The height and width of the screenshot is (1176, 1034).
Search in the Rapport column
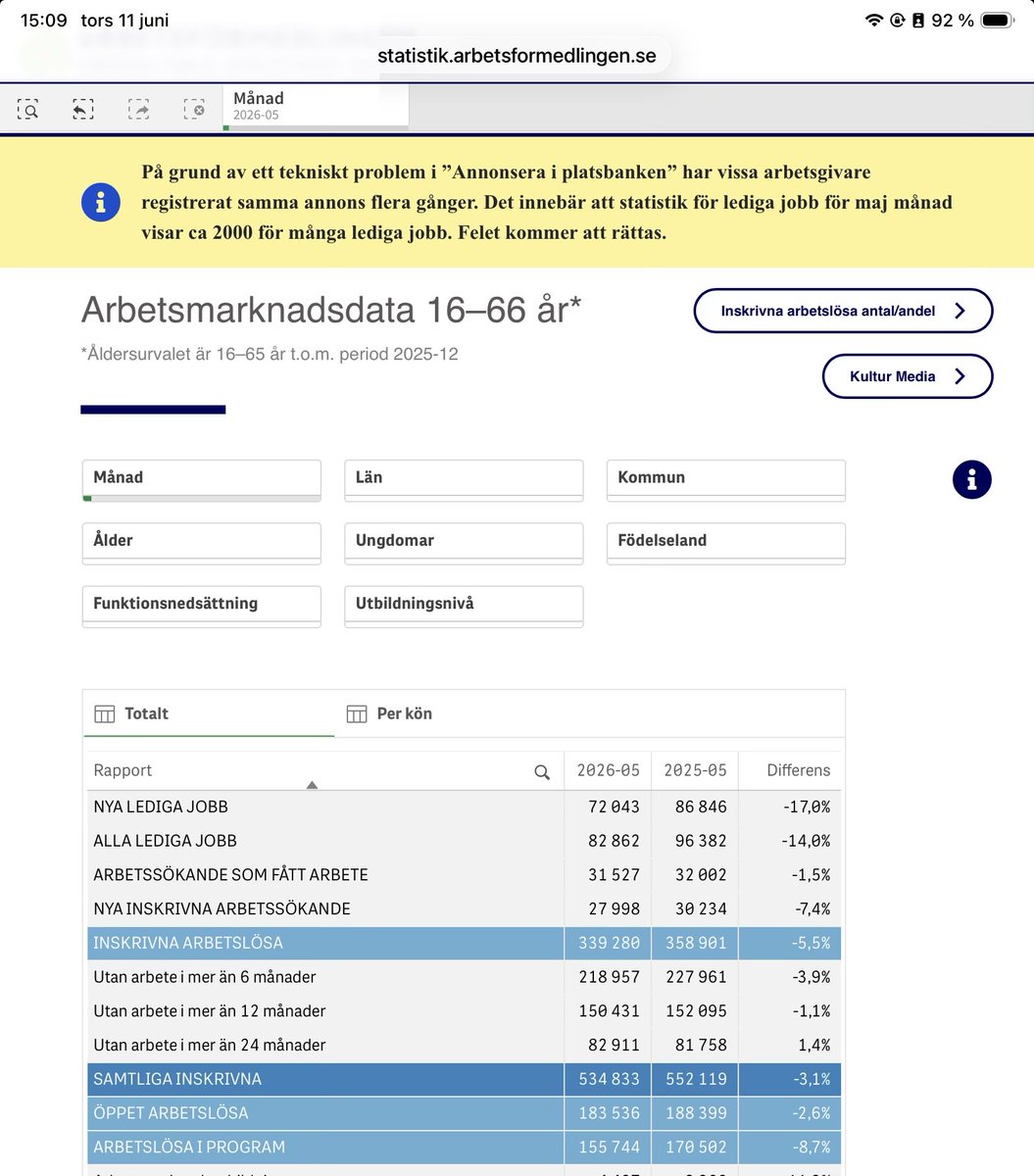point(542,772)
